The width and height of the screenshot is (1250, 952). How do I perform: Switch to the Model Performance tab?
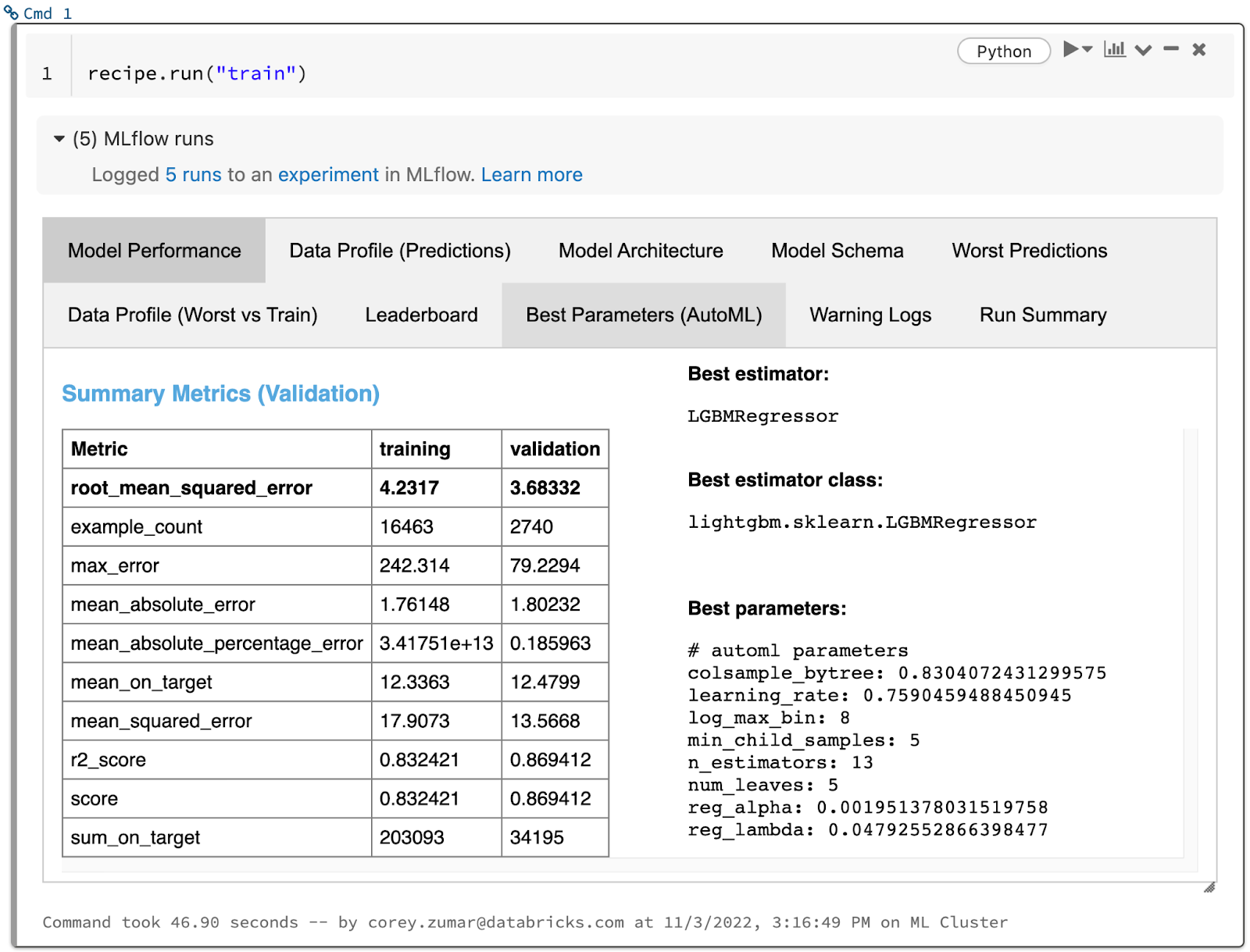click(x=155, y=251)
